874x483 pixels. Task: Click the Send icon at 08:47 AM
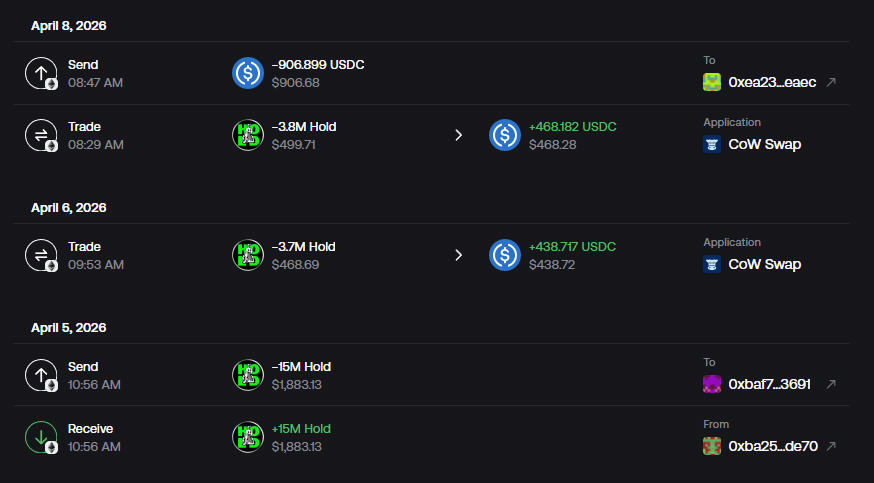tap(41, 73)
